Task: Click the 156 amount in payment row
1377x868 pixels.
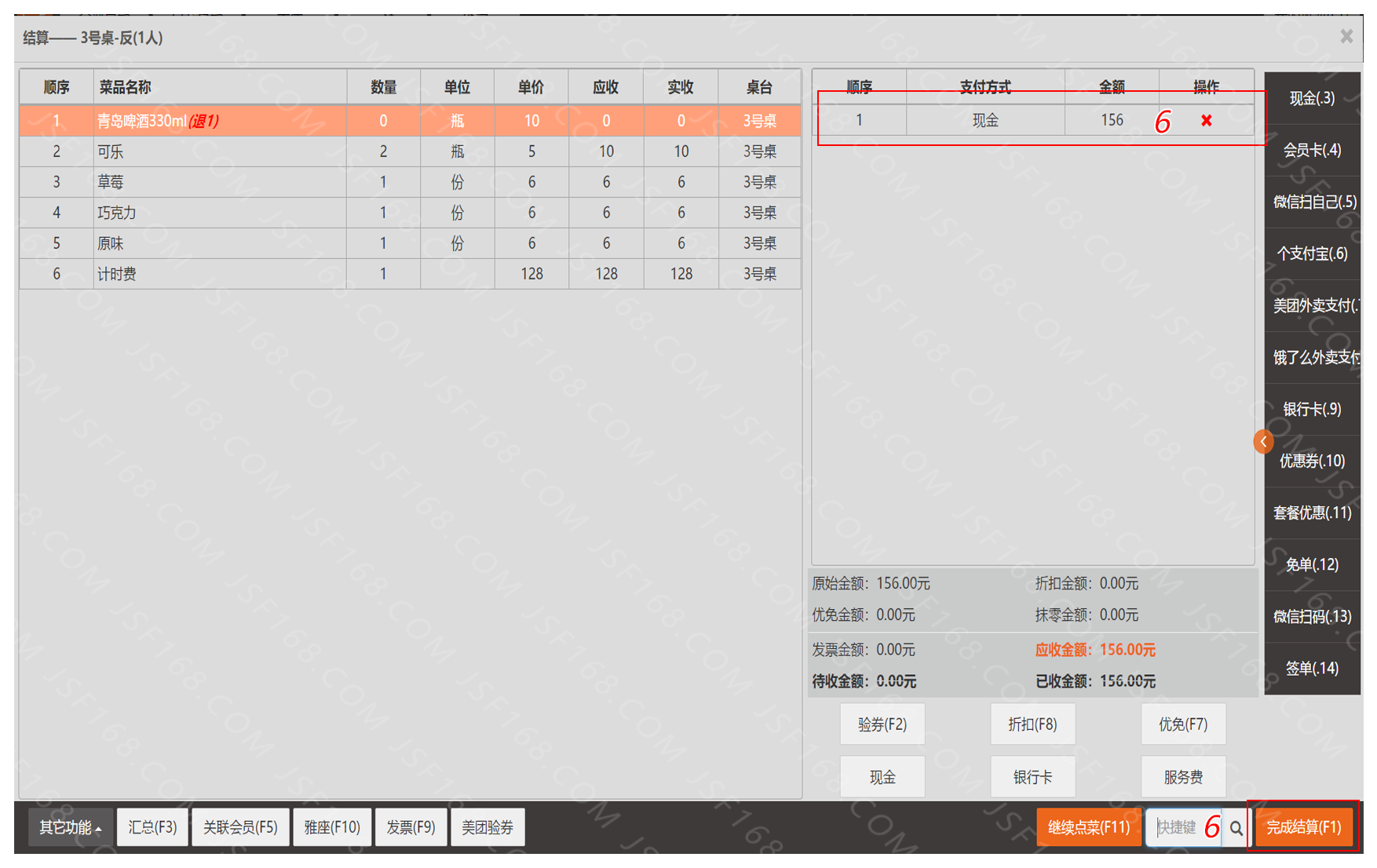Action: tap(1112, 120)
